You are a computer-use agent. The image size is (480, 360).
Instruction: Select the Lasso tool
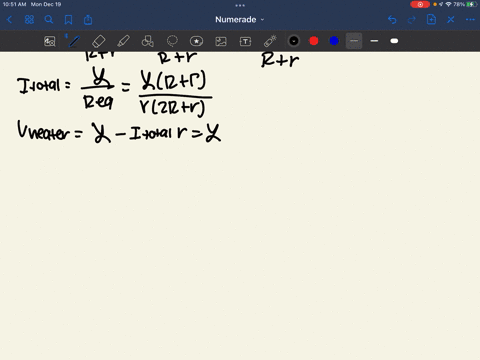172,41
